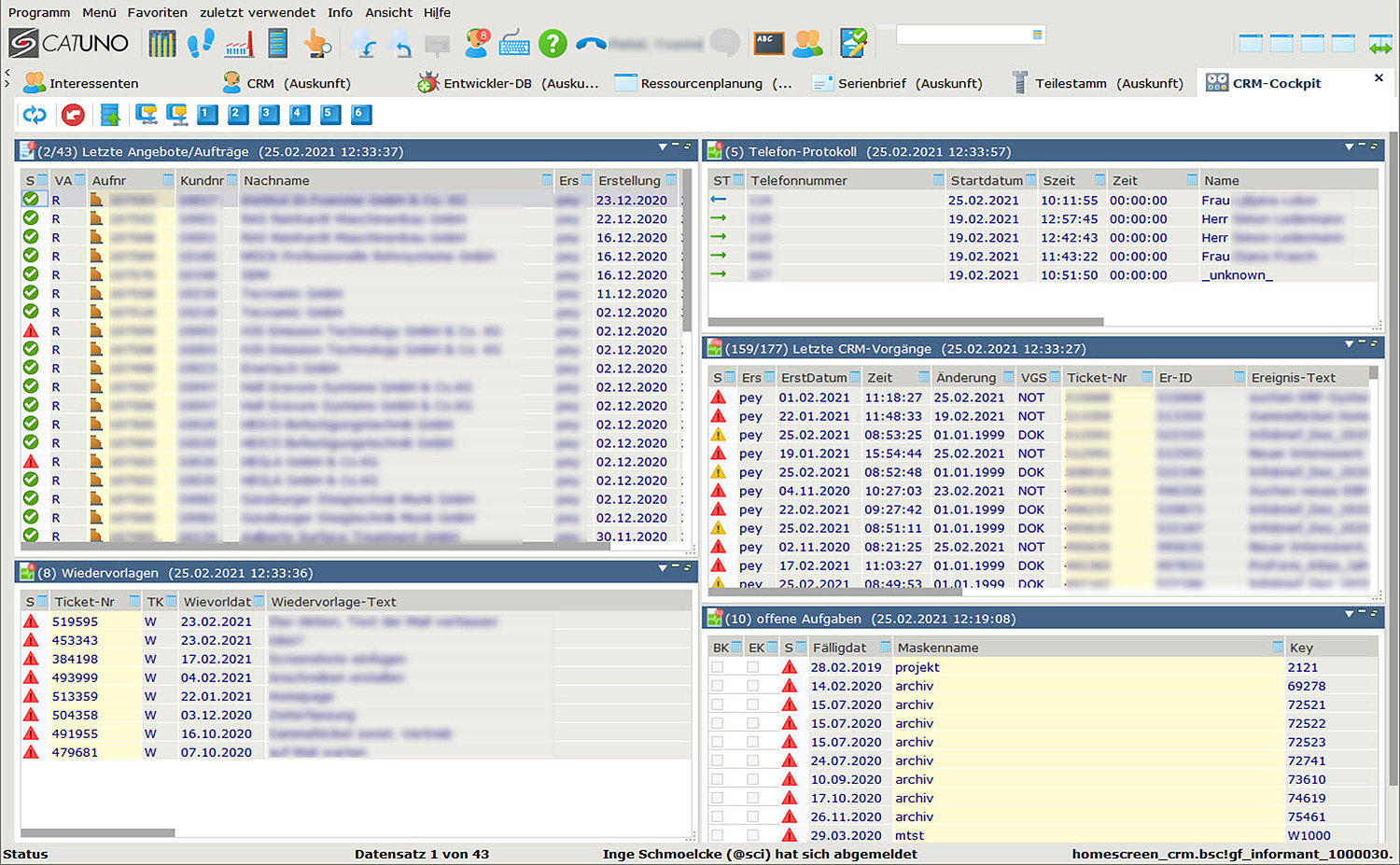Click the keyboard icon in the toolbar

[514, 43]
